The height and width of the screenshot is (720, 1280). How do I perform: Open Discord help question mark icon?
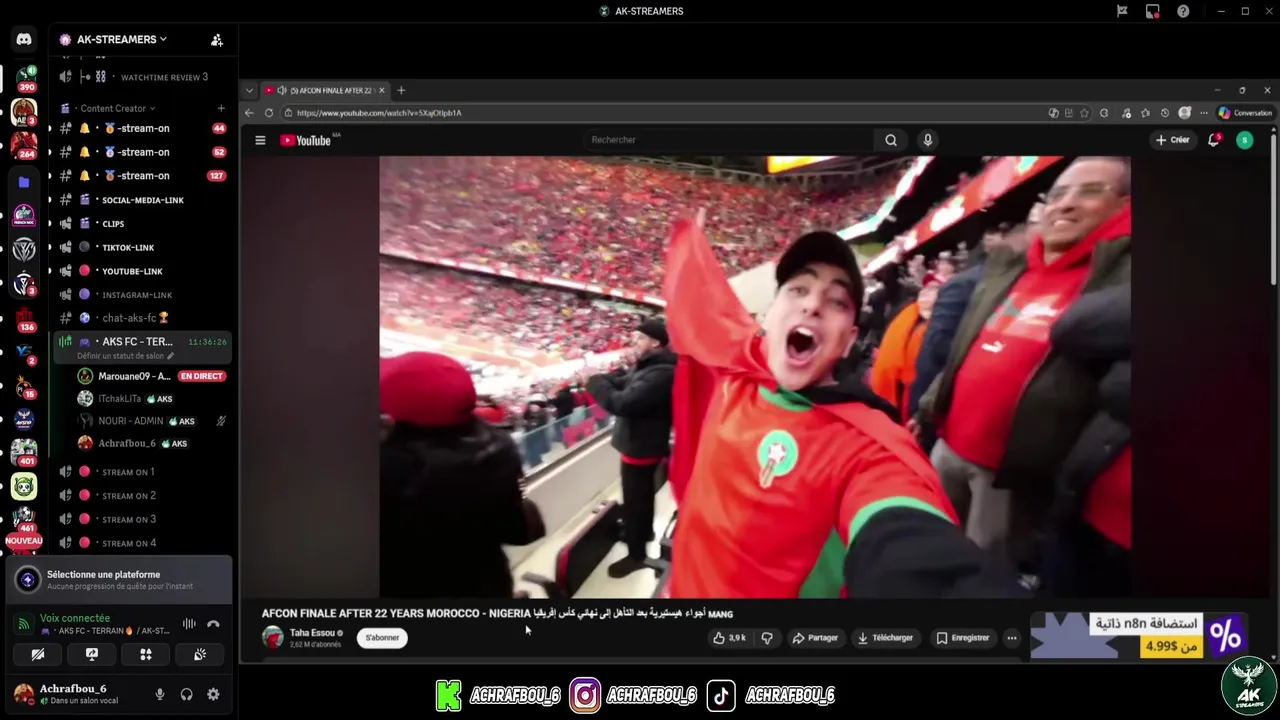tap(1183, 11)
